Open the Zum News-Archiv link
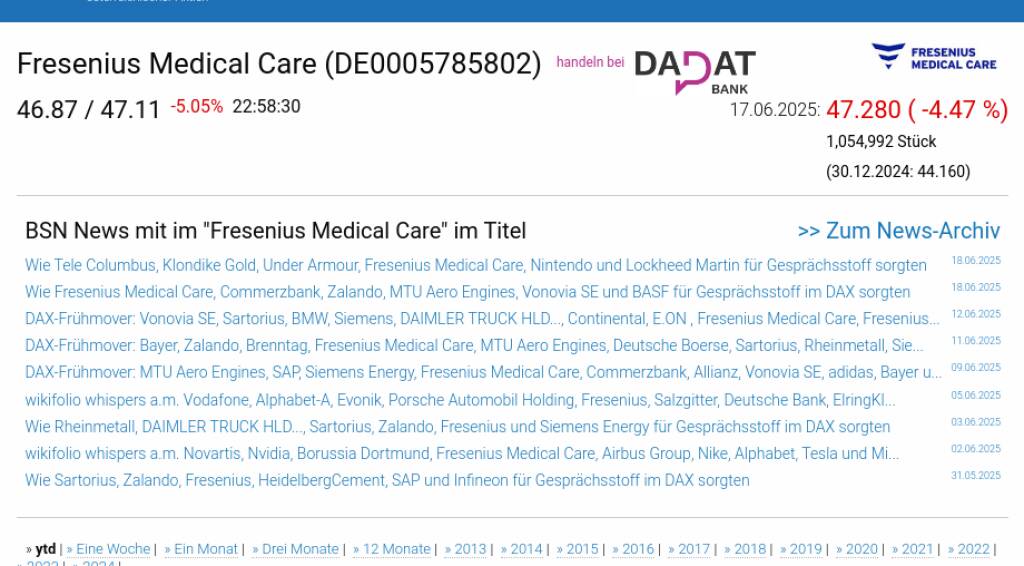The height and width of the screenshot is (566, 1024). point(898,231)
